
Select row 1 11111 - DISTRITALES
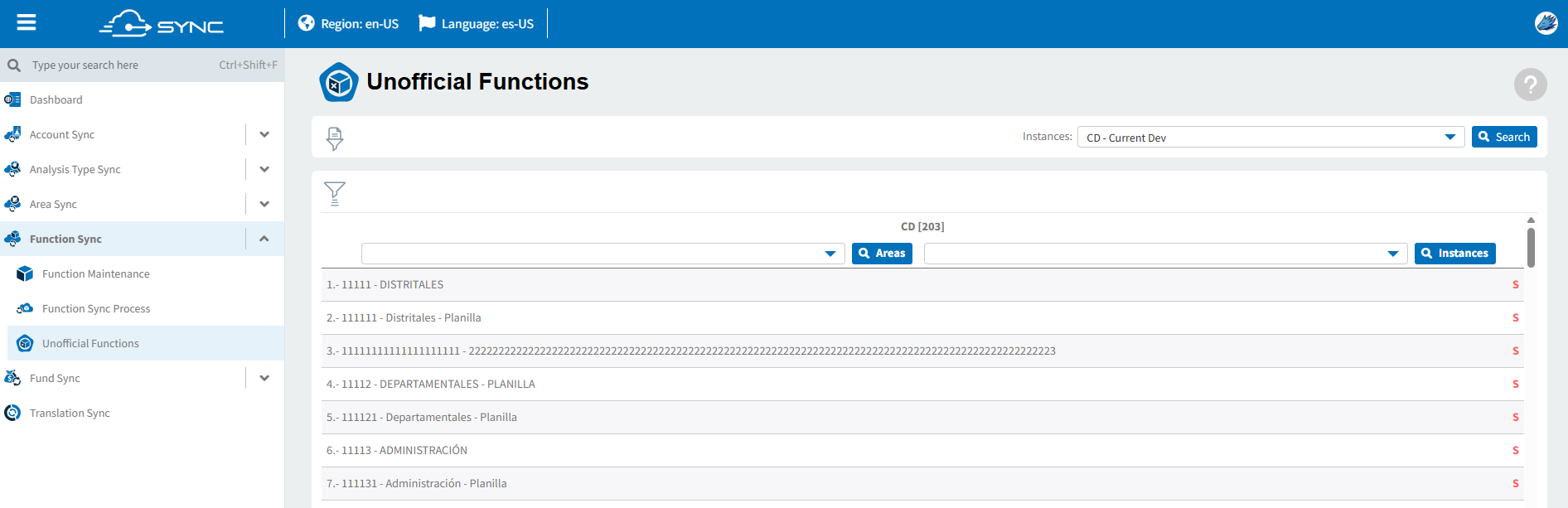922,285
